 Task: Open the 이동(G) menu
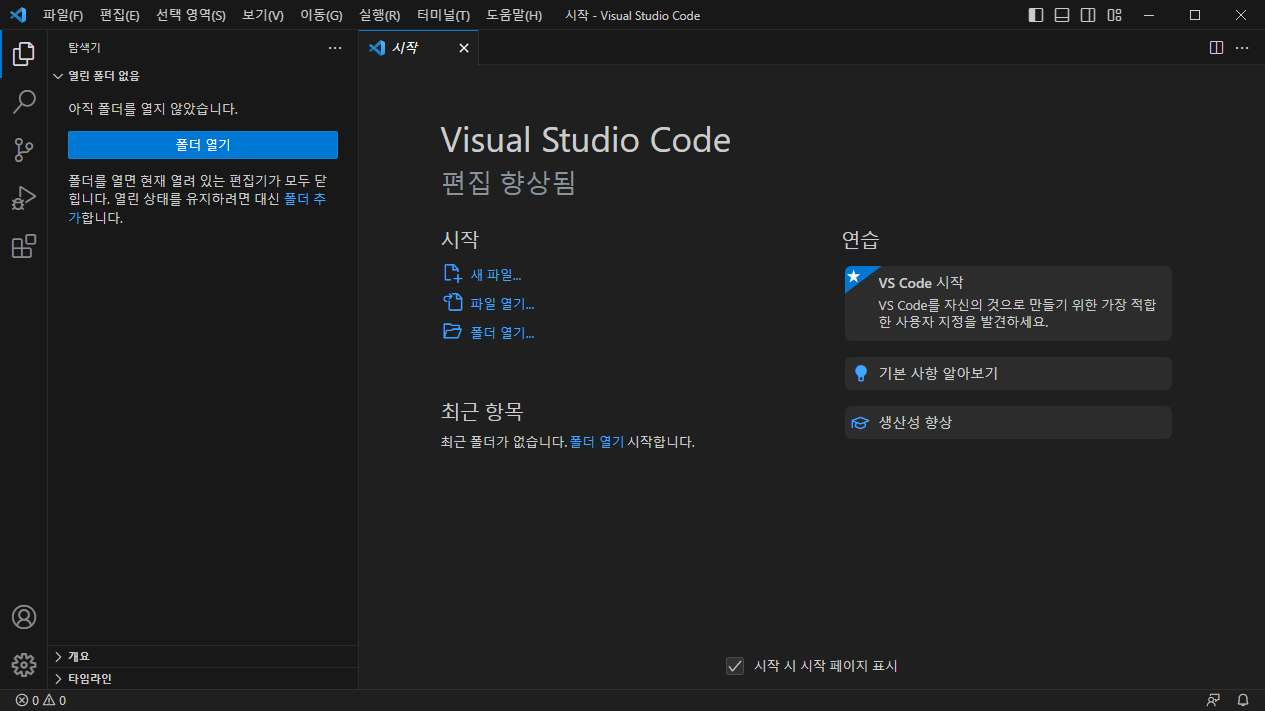pyautogui.click(x=321, y=15)
